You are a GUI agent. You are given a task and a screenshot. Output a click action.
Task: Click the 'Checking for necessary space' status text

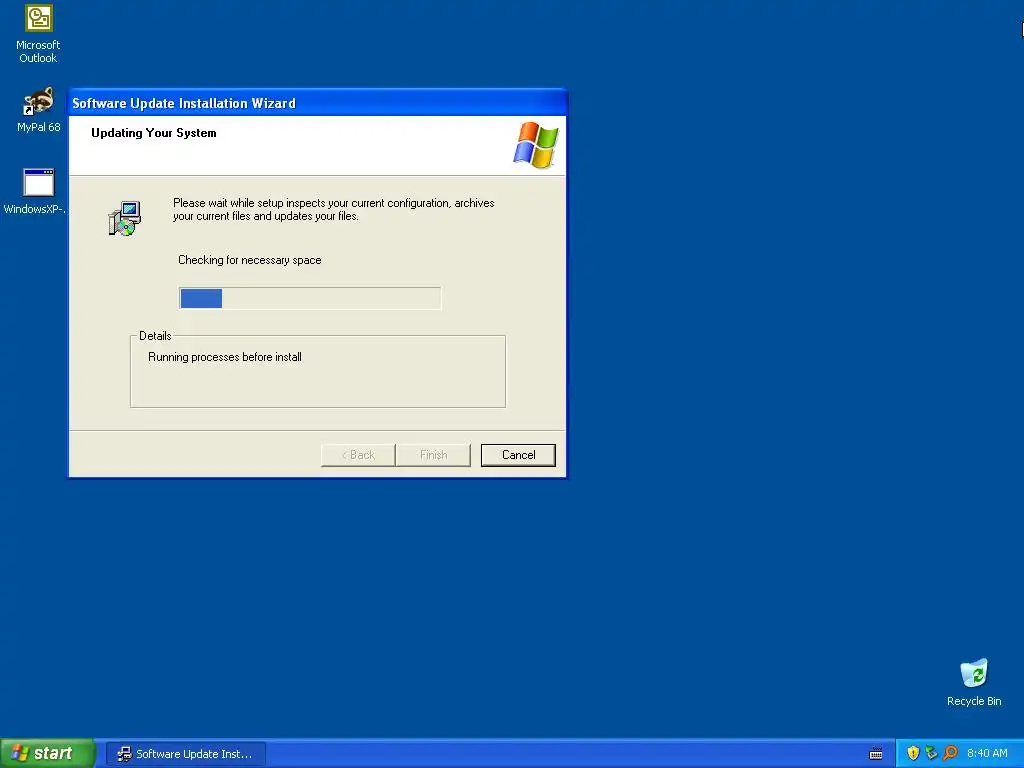click(249, 260)
